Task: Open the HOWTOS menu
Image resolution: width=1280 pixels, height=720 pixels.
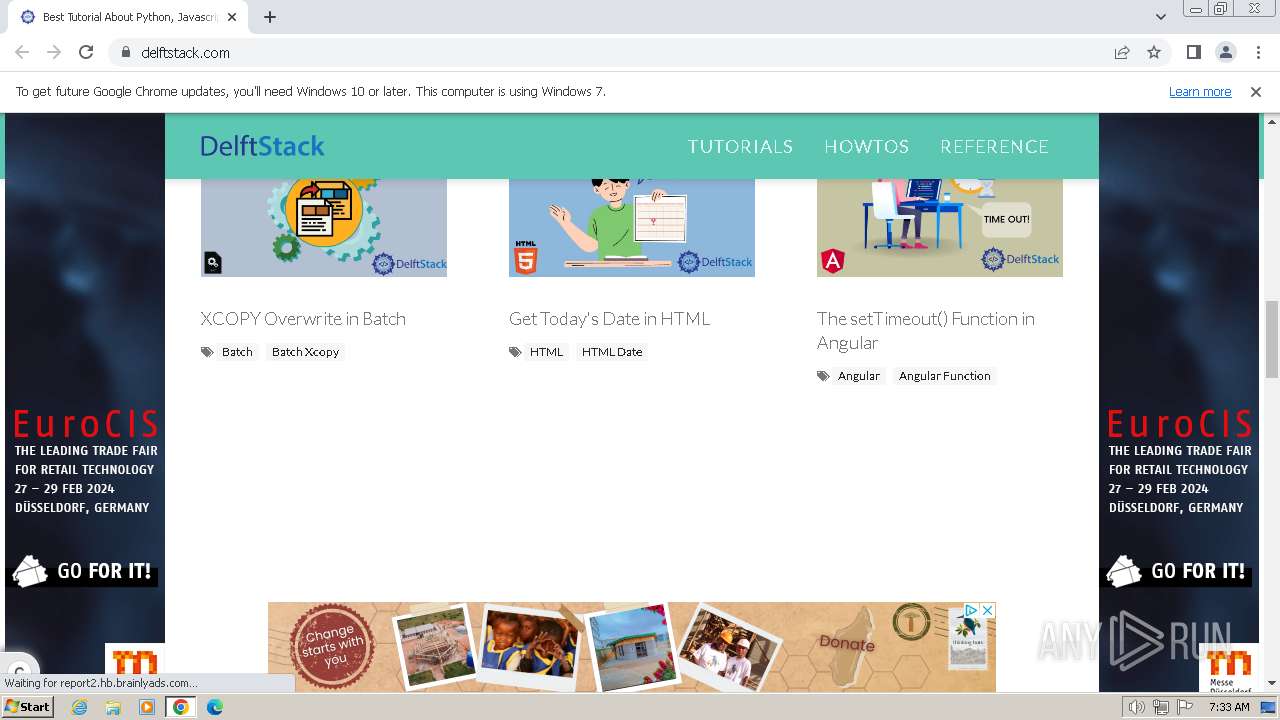Action: tap(866, 146)
